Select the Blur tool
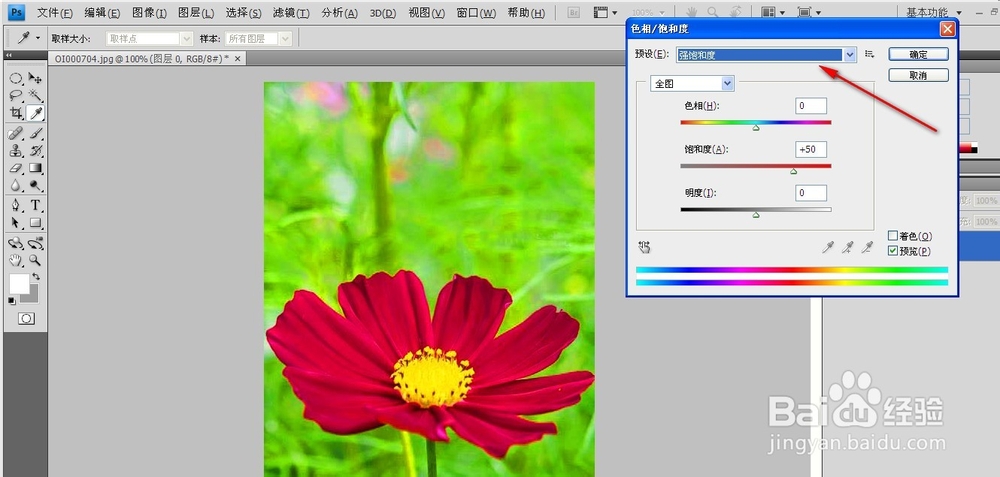1000x477 pixels. tap(16, 186)
